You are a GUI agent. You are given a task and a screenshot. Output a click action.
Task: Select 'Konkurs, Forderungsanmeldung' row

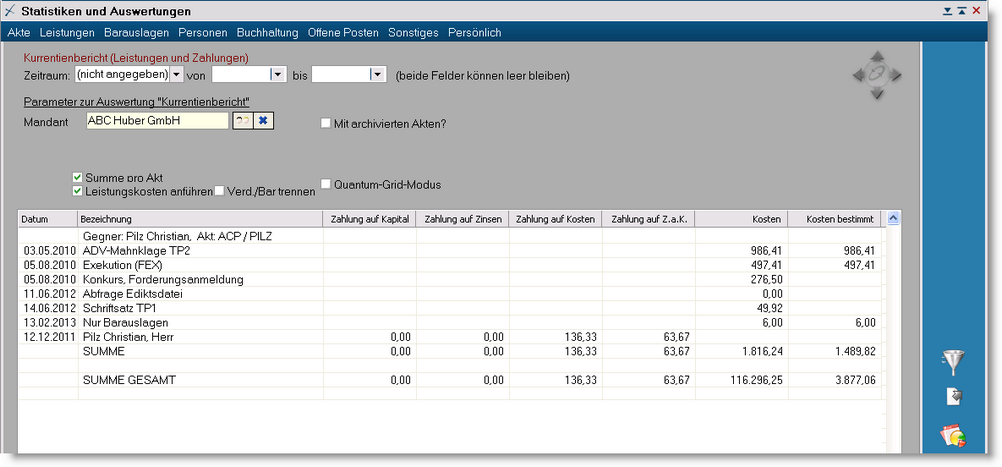click(449, 279)
